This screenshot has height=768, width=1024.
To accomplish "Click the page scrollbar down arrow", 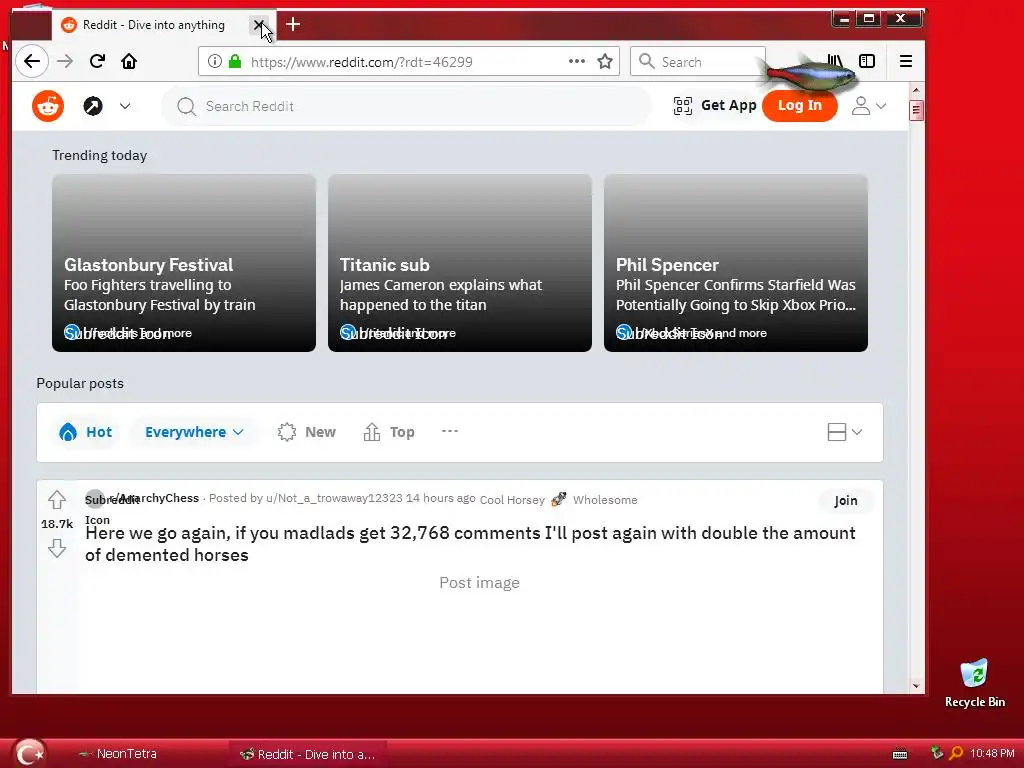I will point(916,686).
